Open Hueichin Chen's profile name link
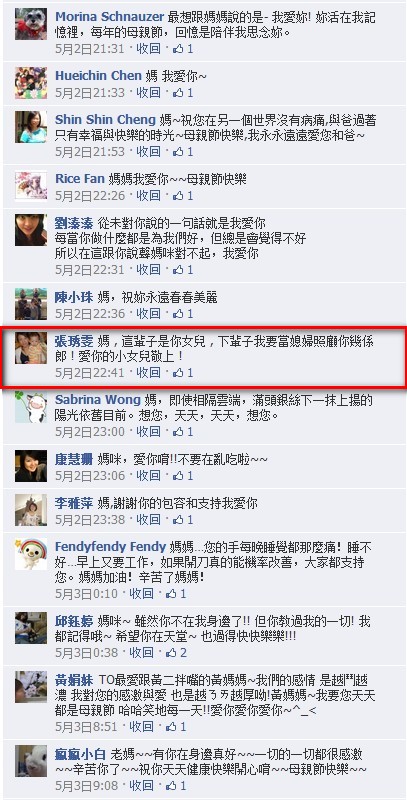This screenshot has height=800, width=407. [x=98, y=76]
